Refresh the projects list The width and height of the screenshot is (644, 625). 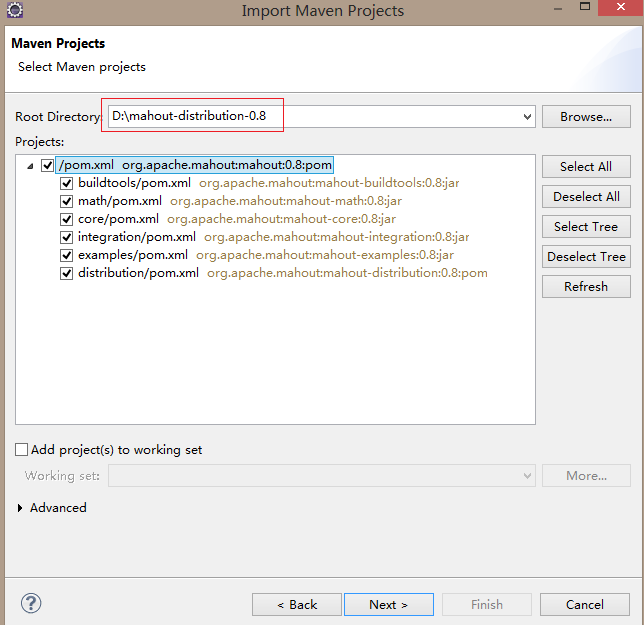pyautogui.click(x=586, y=287)
